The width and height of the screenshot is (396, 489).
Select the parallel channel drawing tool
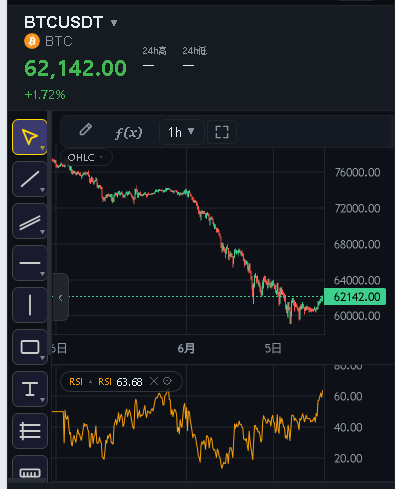pyautogui.click(x=30, y=221)
